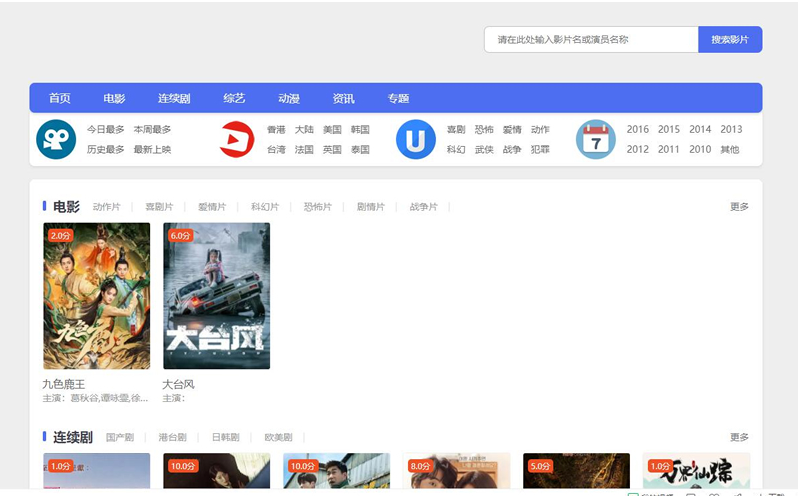800x496 pixels.
Task: Open the 动漫 navigation tab
Action: click(289, 98)
